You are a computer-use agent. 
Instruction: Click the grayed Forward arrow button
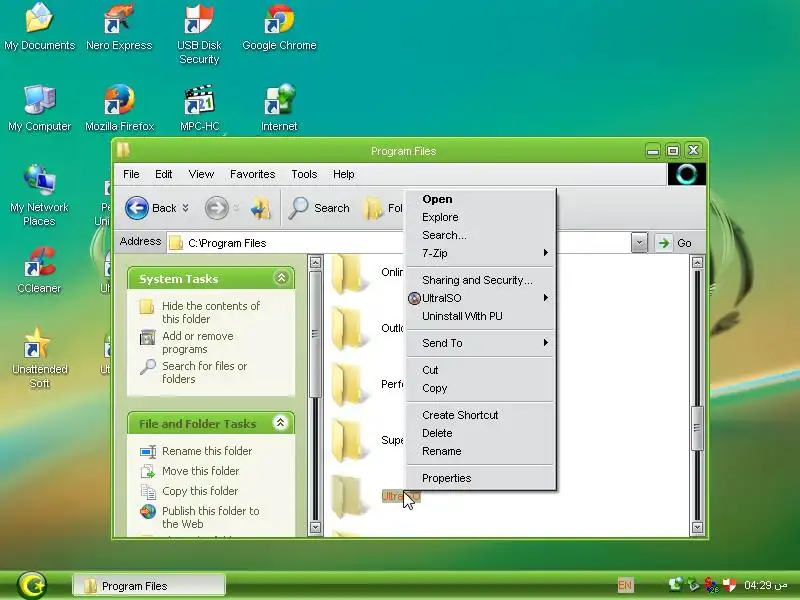tap(216, 208)
